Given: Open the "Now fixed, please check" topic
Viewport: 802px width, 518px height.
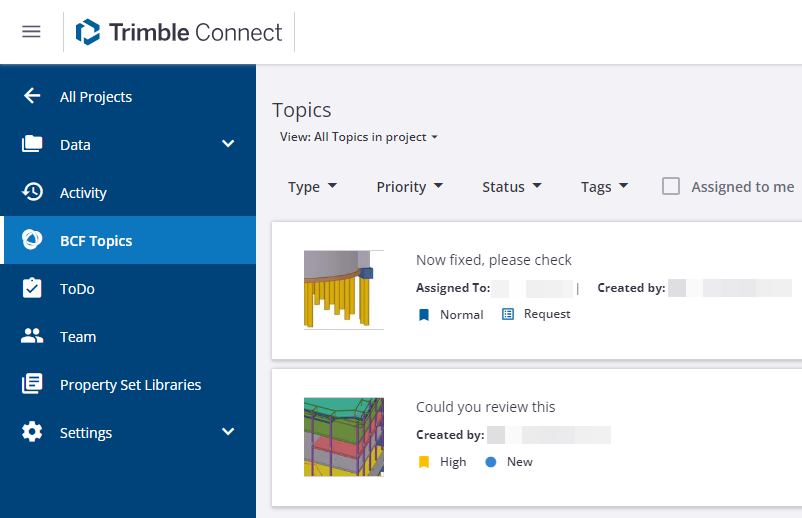Looking at the screenshot, I should point(494,260).
